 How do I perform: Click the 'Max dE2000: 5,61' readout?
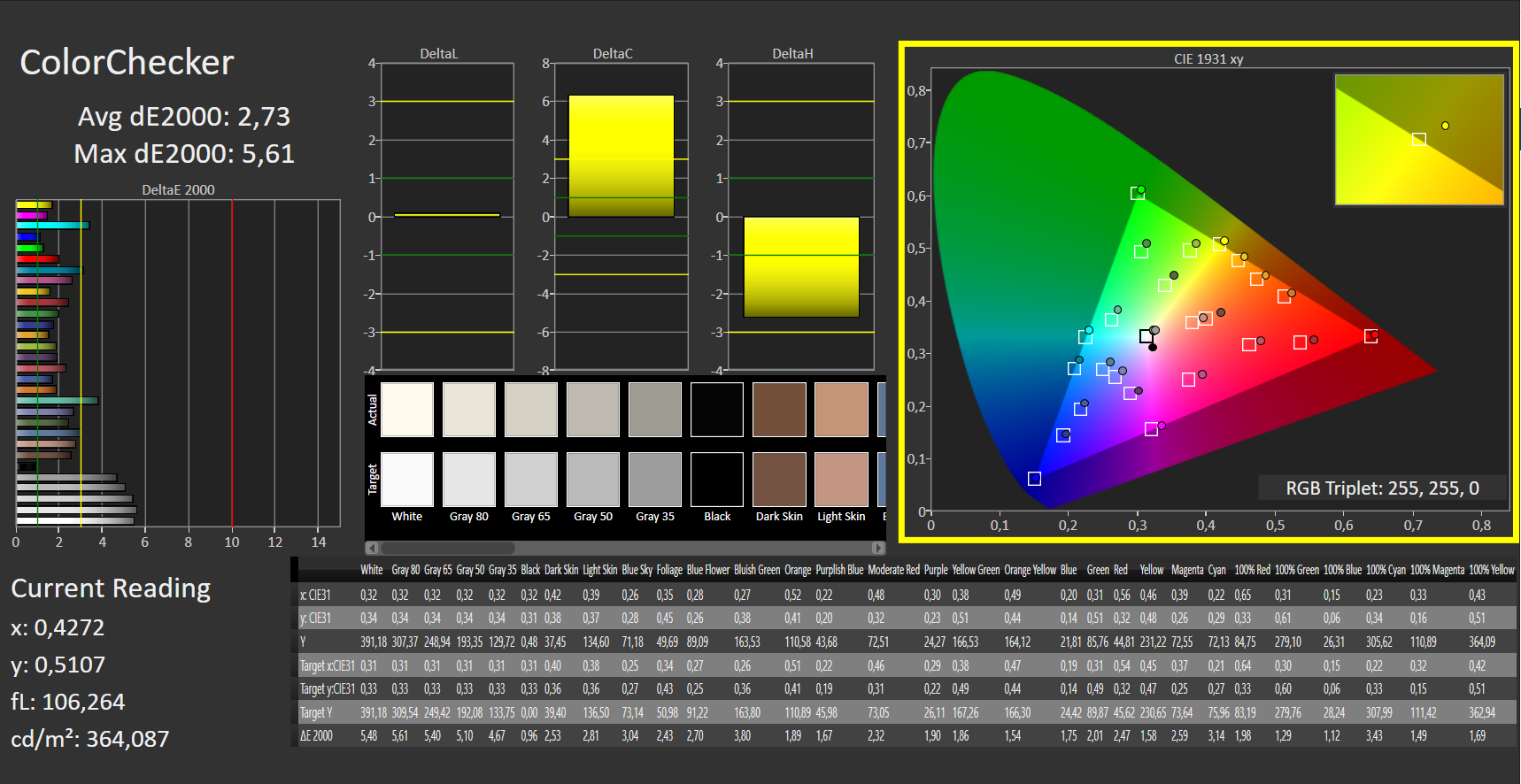(x=184, y=154)
